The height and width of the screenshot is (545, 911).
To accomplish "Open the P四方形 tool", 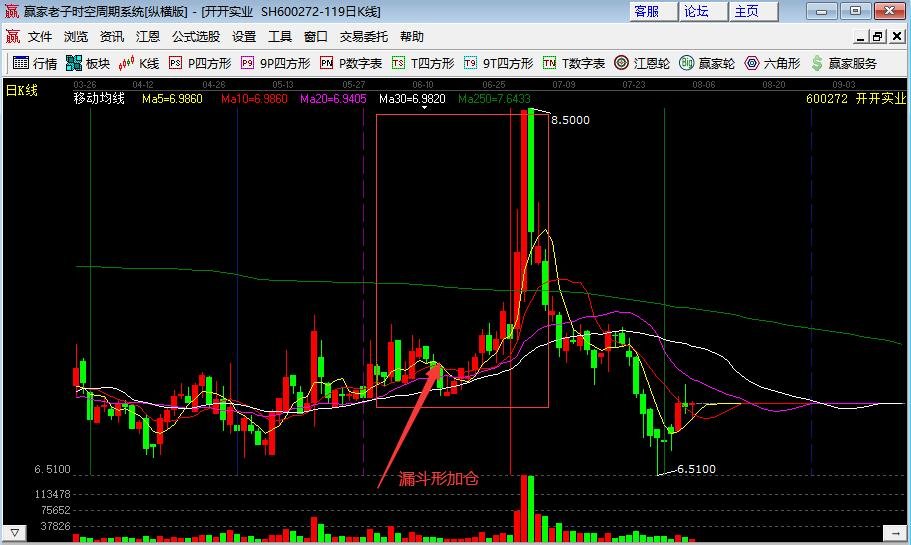I will click(x=200, y=63).
